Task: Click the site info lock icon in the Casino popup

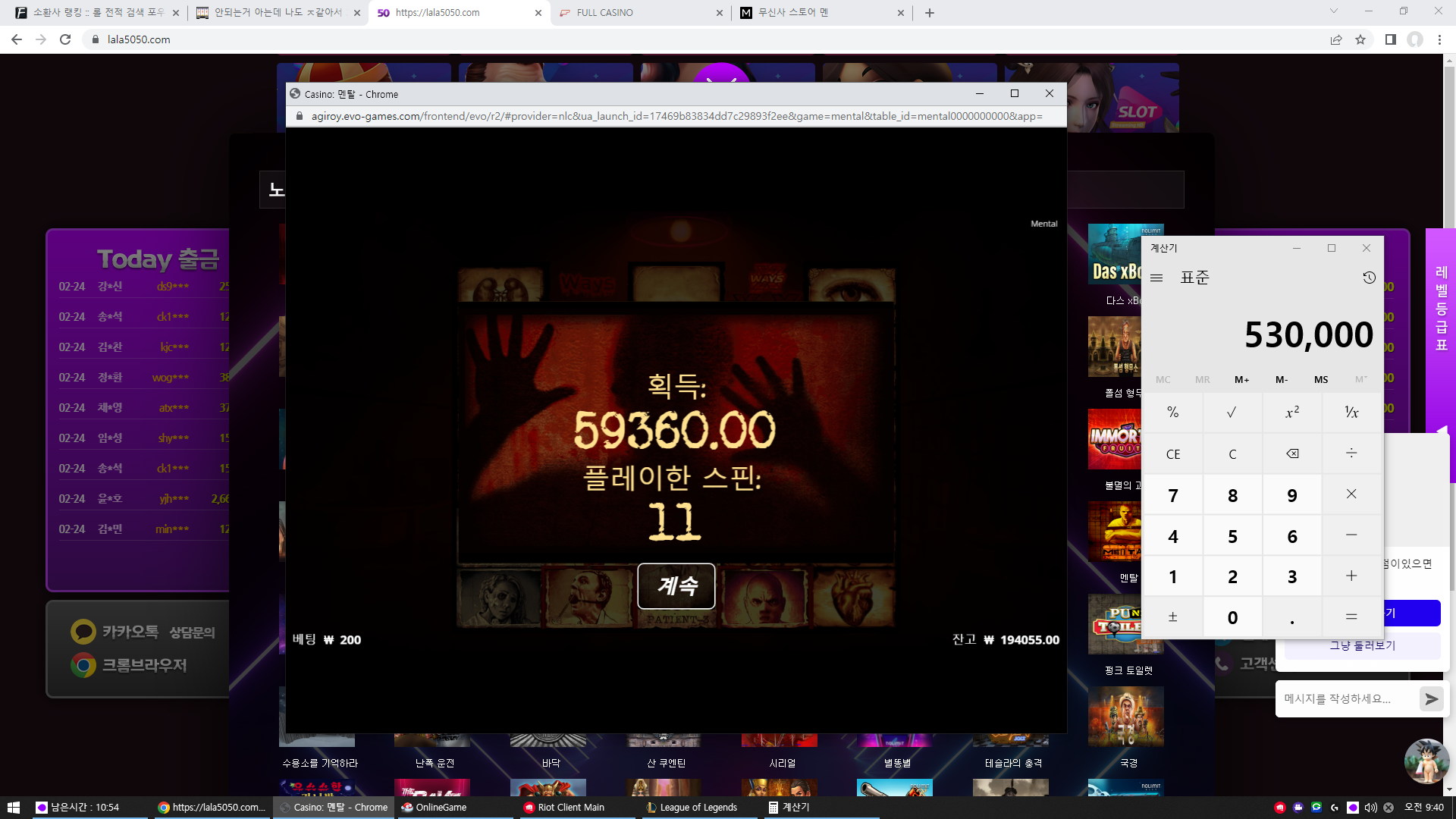Action: tap(299, 116)
